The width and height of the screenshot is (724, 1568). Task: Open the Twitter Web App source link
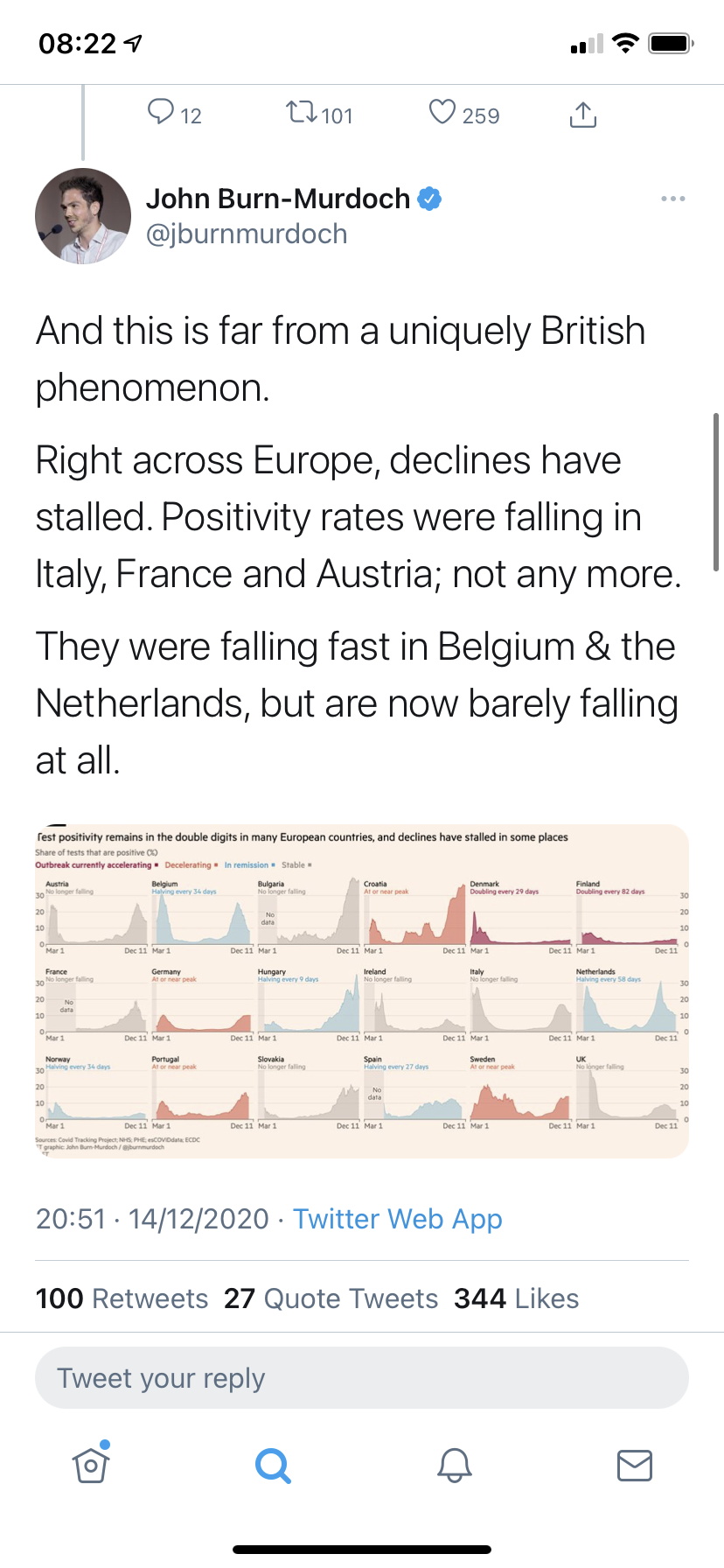[398, 1219]
